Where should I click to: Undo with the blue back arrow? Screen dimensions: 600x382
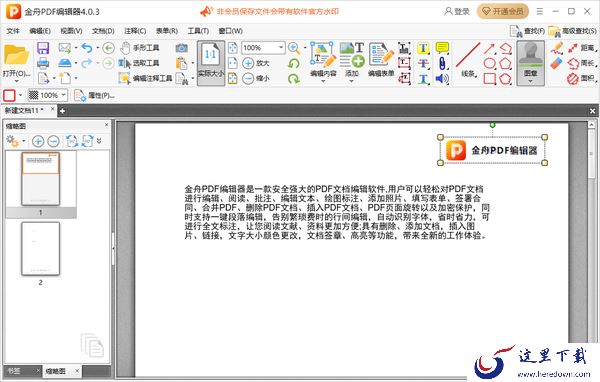[x=87, y=48]
